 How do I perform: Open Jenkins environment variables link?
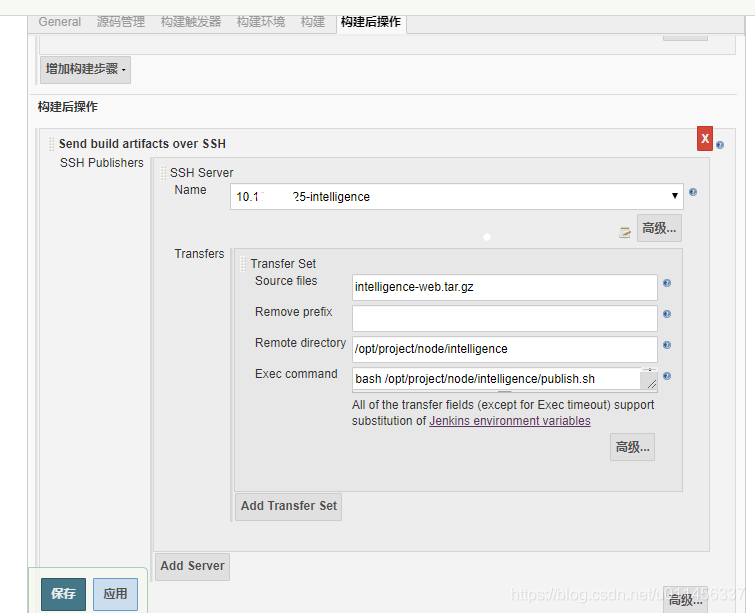click(x=509, y=421)
